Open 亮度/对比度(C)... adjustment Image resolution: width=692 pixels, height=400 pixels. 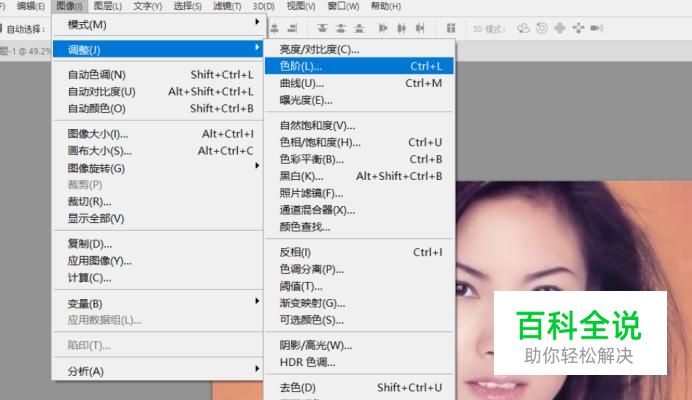click(359, 49)
